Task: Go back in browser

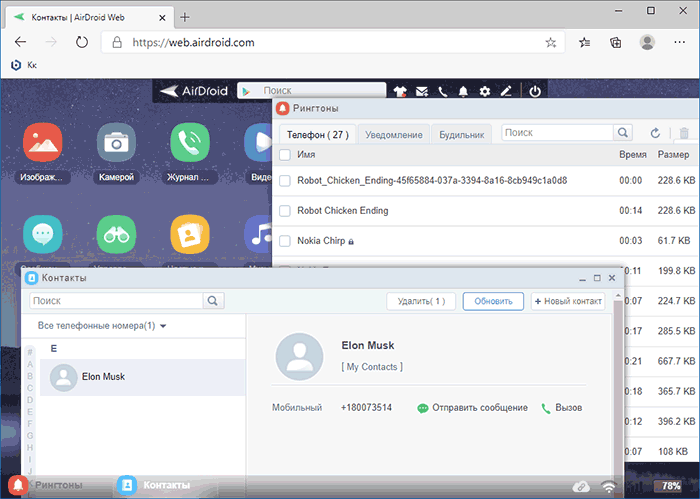Action: pos(21,42)
